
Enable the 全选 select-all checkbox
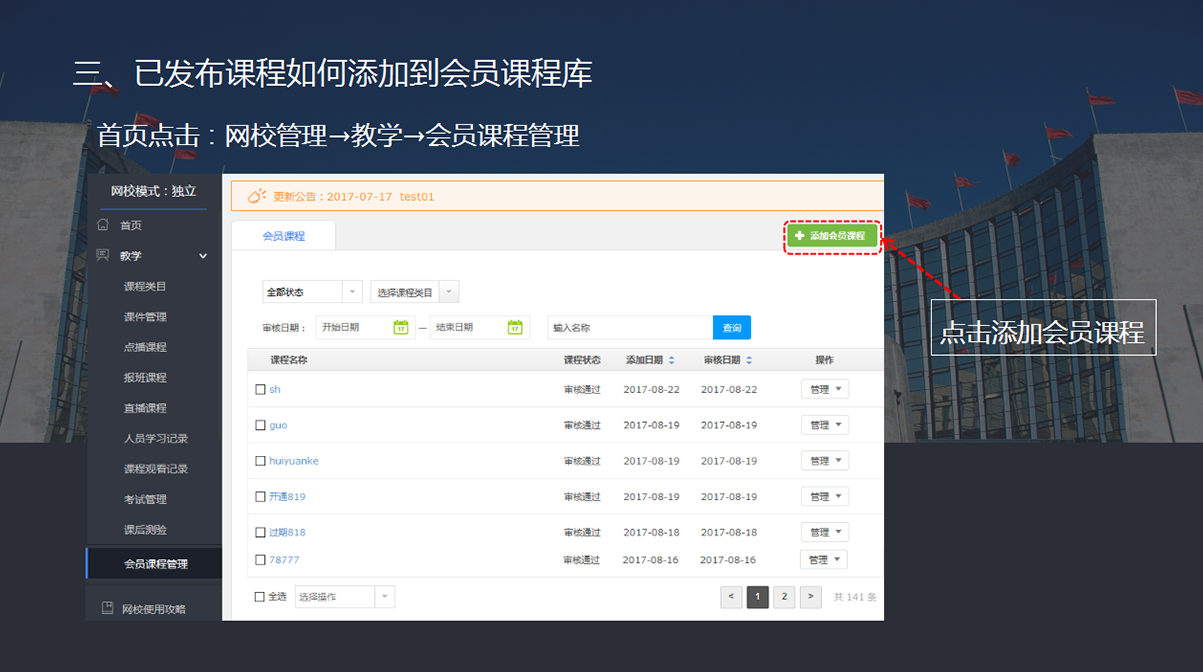point(260,597)
